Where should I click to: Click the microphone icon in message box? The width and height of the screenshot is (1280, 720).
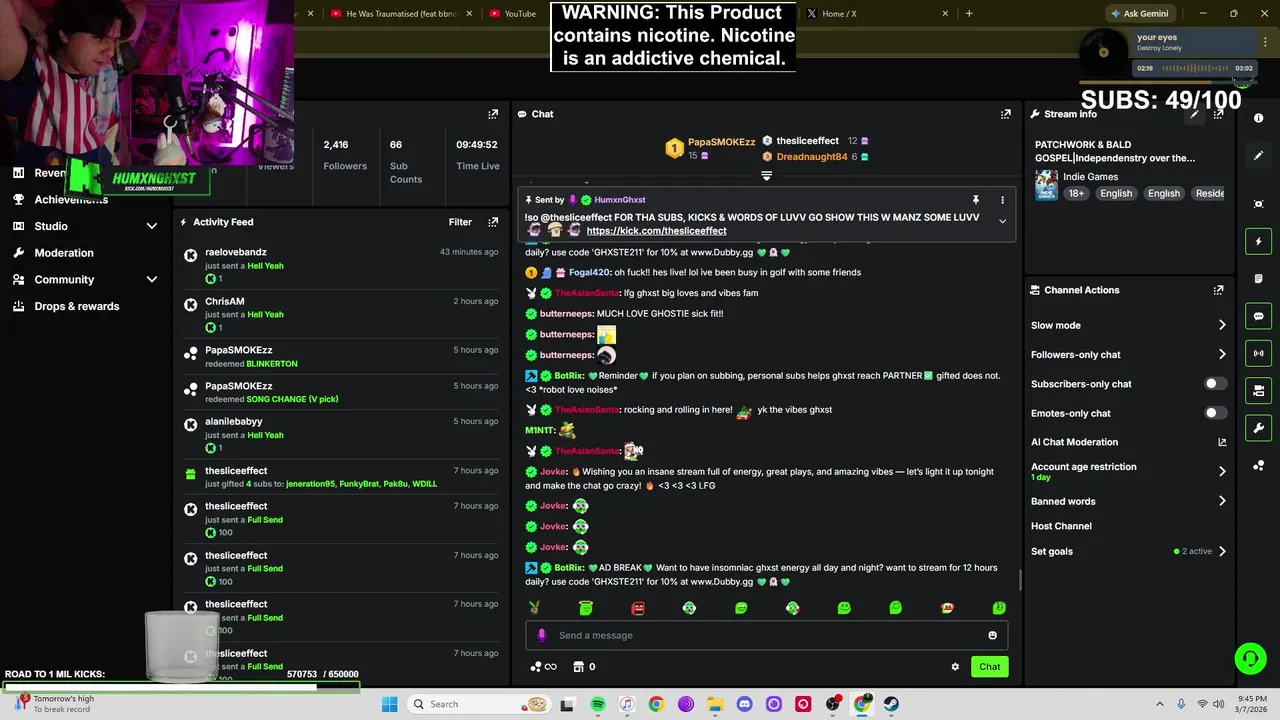tap(542, 635)
